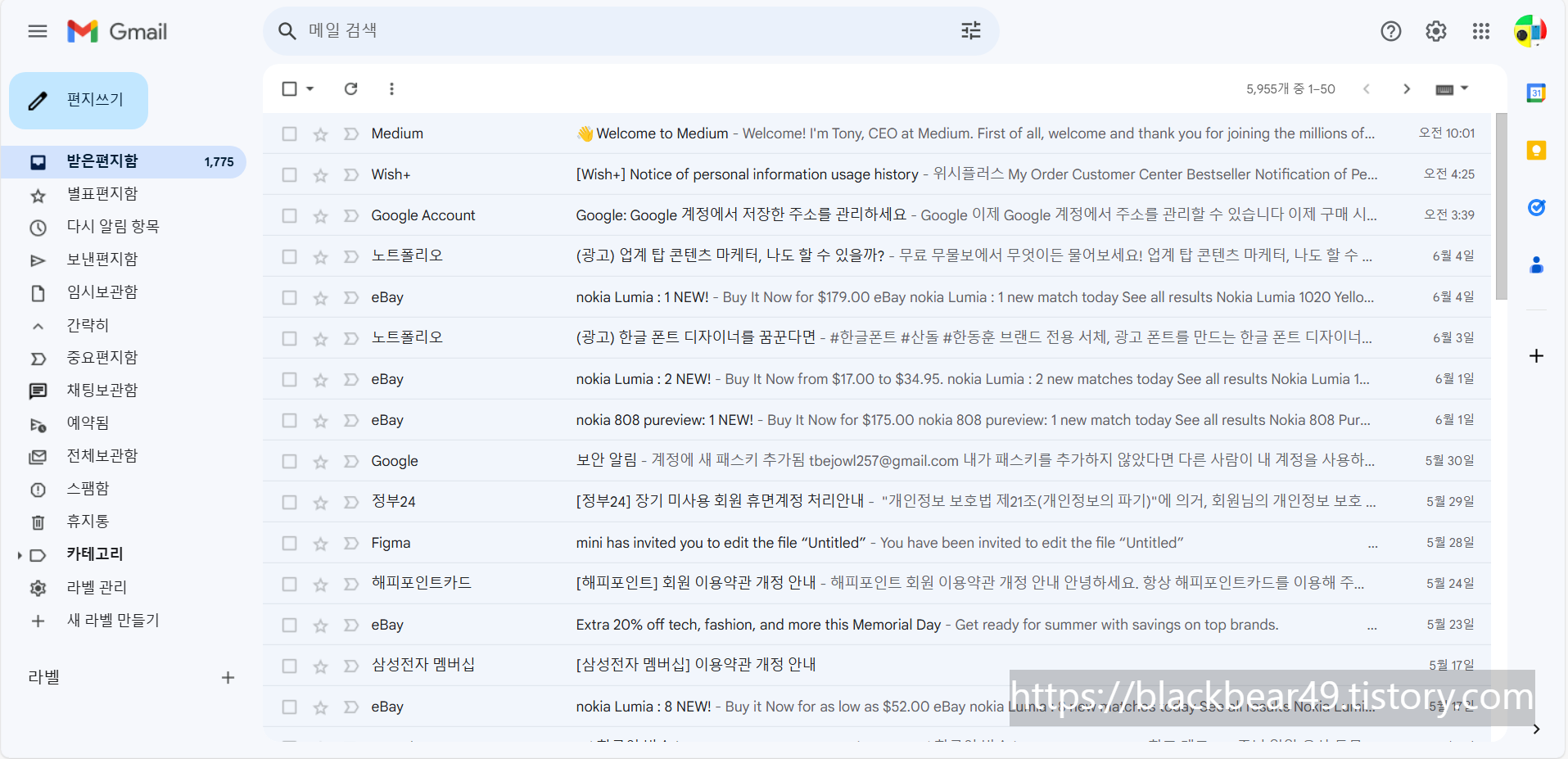Check the eBay nokia 808 pureview email
This screenshot has height=759, width=1568.
click(289, 420)
